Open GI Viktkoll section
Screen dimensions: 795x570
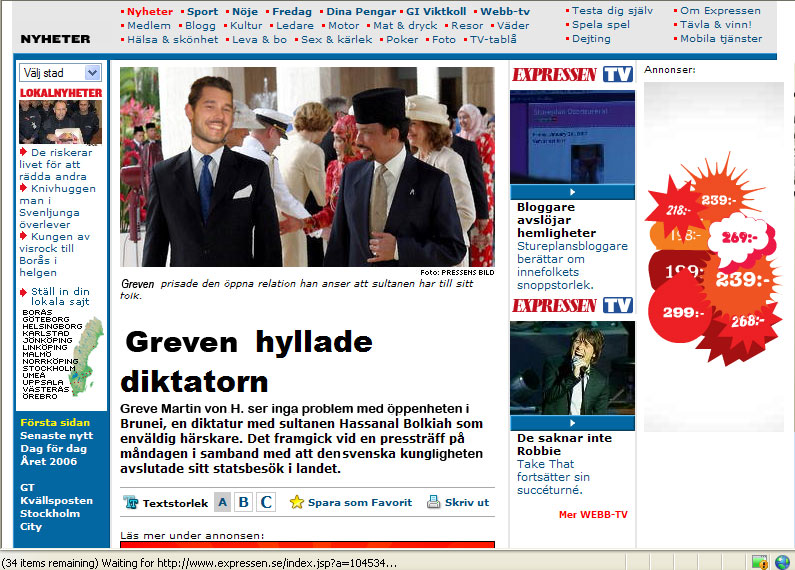(x=436, y=11)
